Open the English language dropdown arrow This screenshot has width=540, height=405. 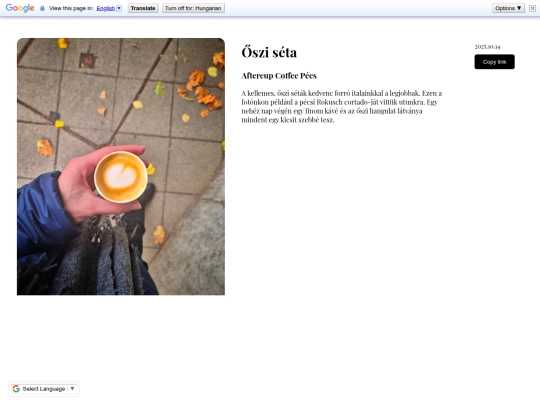tap(119, 8)
